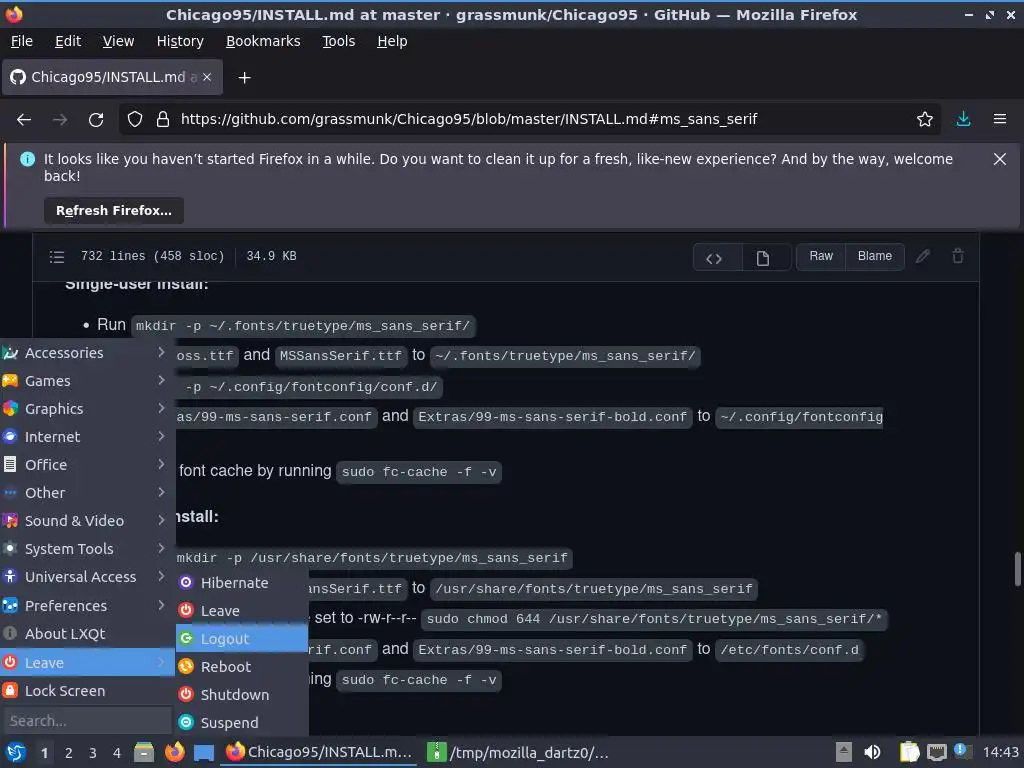Switch to virtual desktop 2

pos(69,753)
